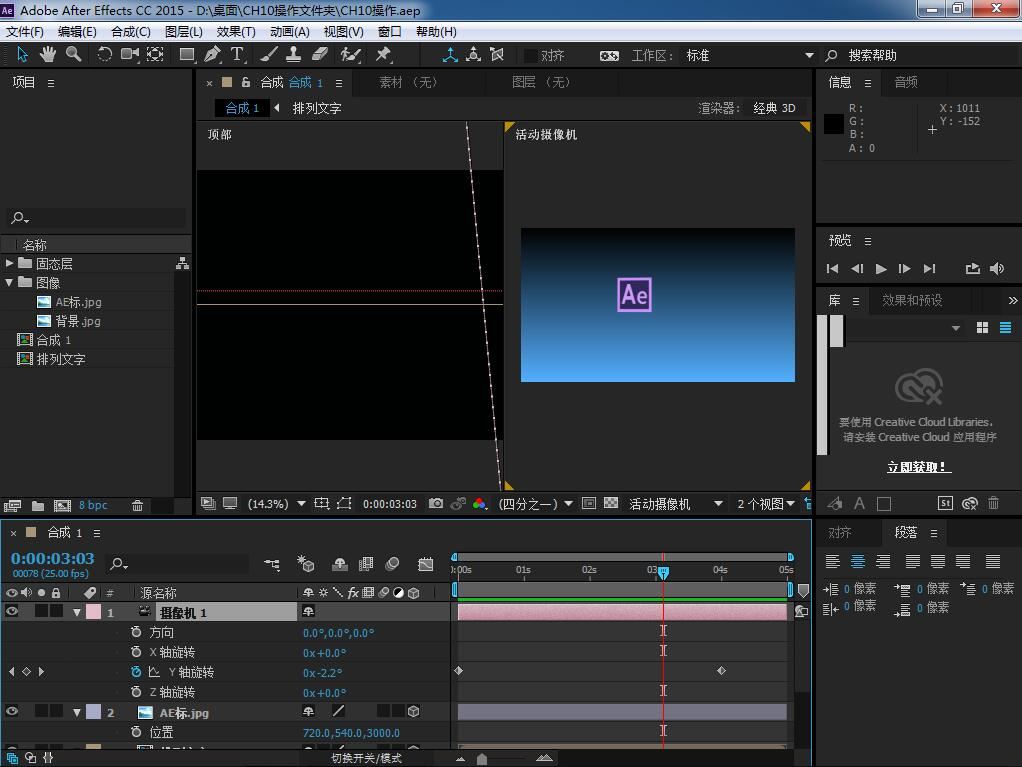Toggle stopwatch for X 轴旋转 property
Image resolution: width=1022 pixels, height=767 pixels.
click(136, 652)
